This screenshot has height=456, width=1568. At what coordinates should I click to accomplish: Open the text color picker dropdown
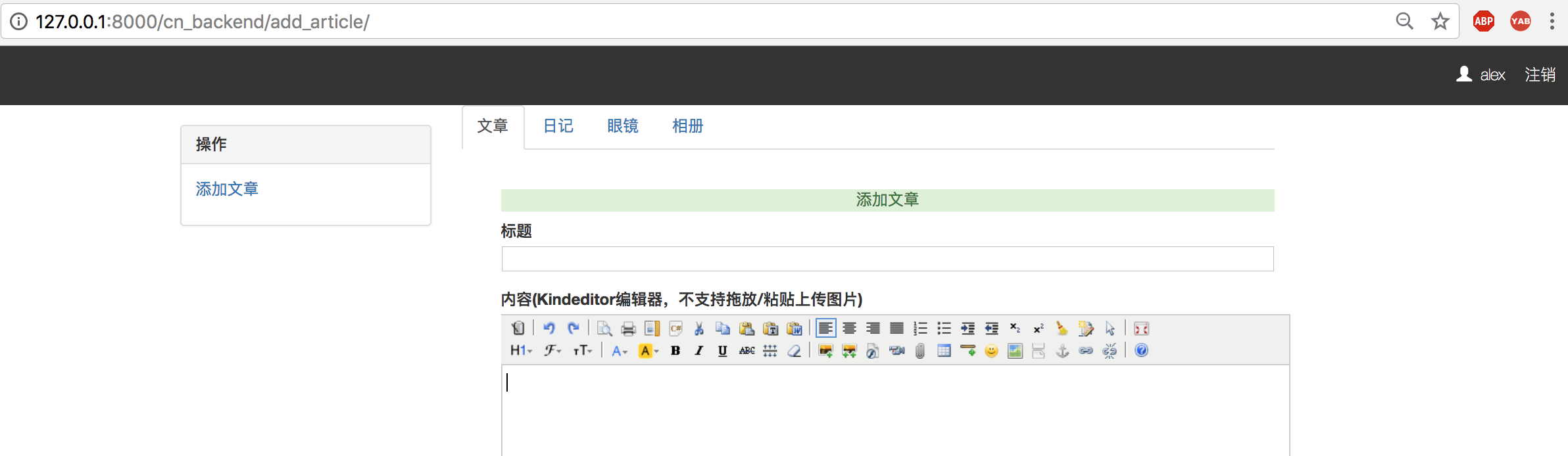[619, 350]
